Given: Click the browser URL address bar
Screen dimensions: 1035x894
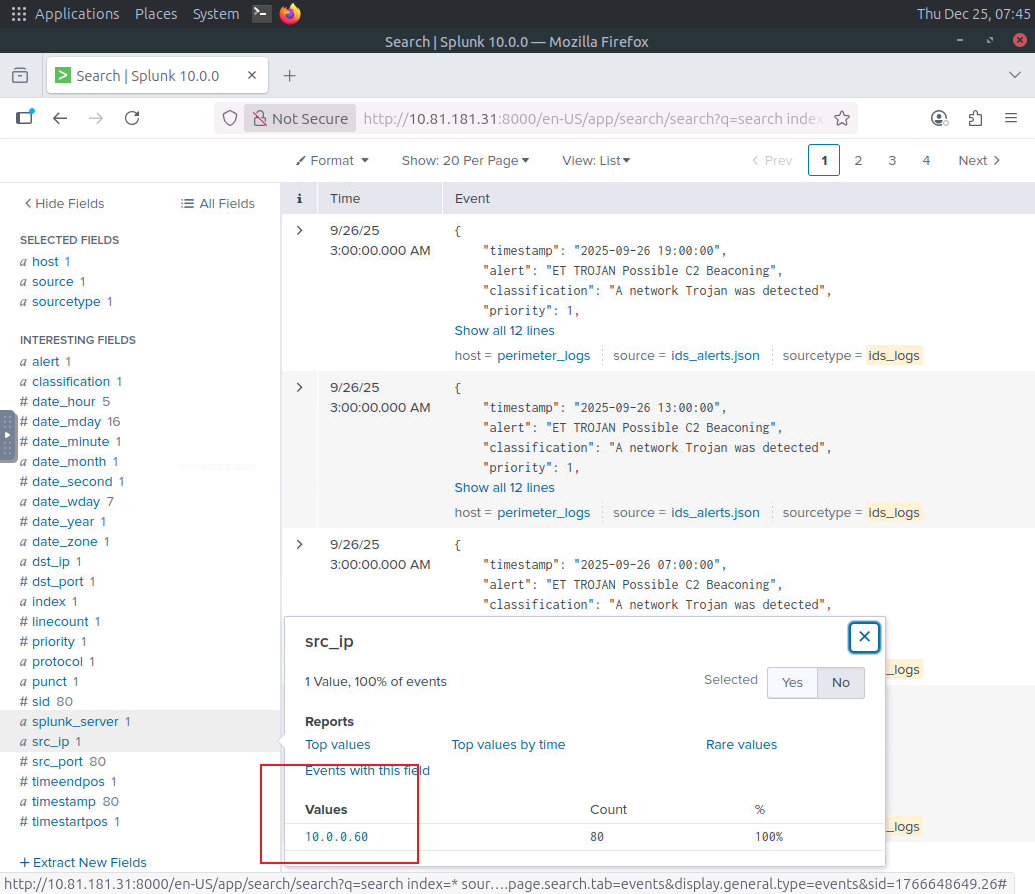Looking at the screenshot, I should [x=590, y=118].
